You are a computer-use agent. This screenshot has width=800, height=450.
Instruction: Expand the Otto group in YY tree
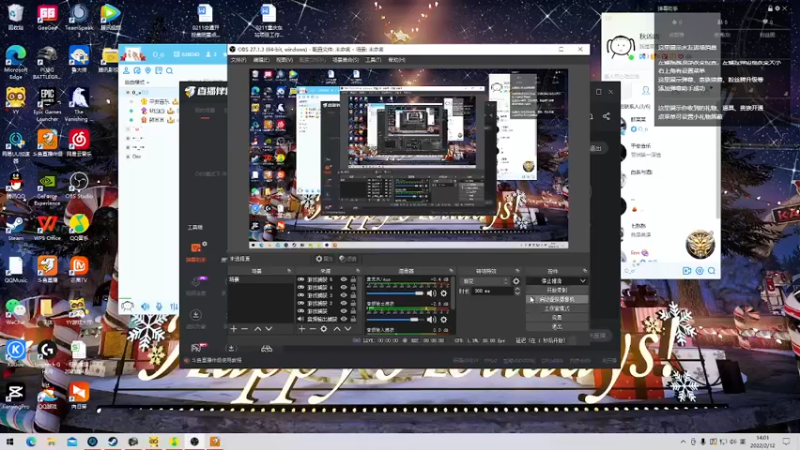pos(128,156)
